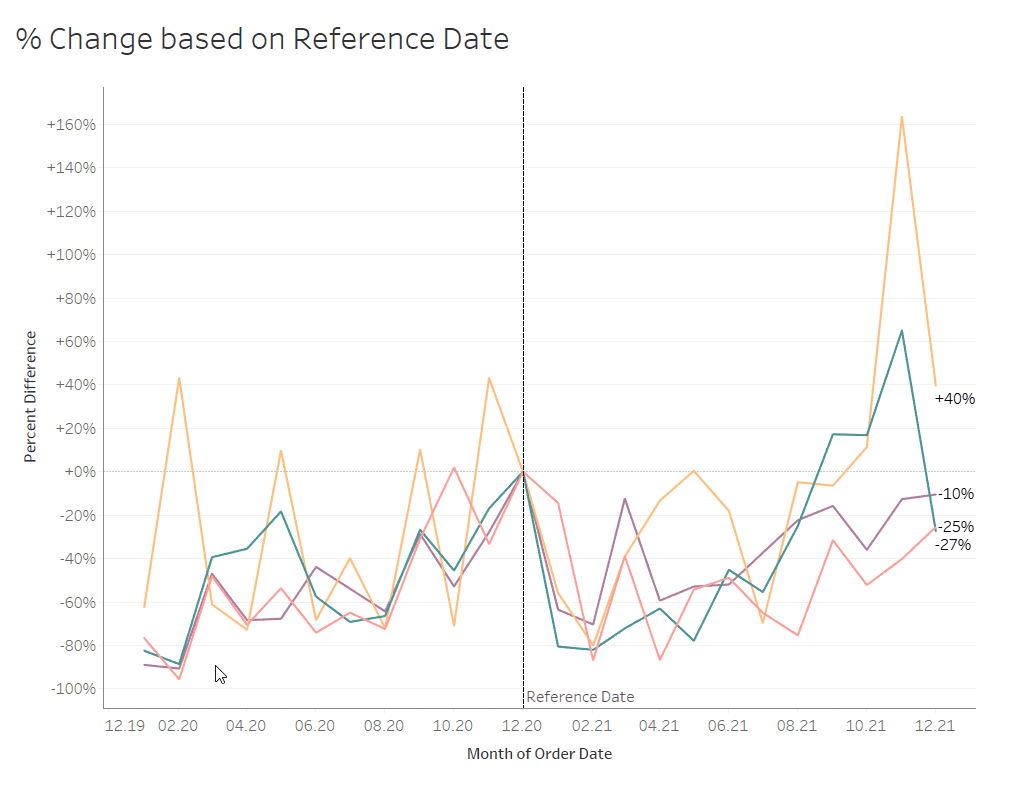The width and height of the screenshot is (1010, 786).
Task: Click the 'Reference Date' line label
Action: tap(580, 697)
